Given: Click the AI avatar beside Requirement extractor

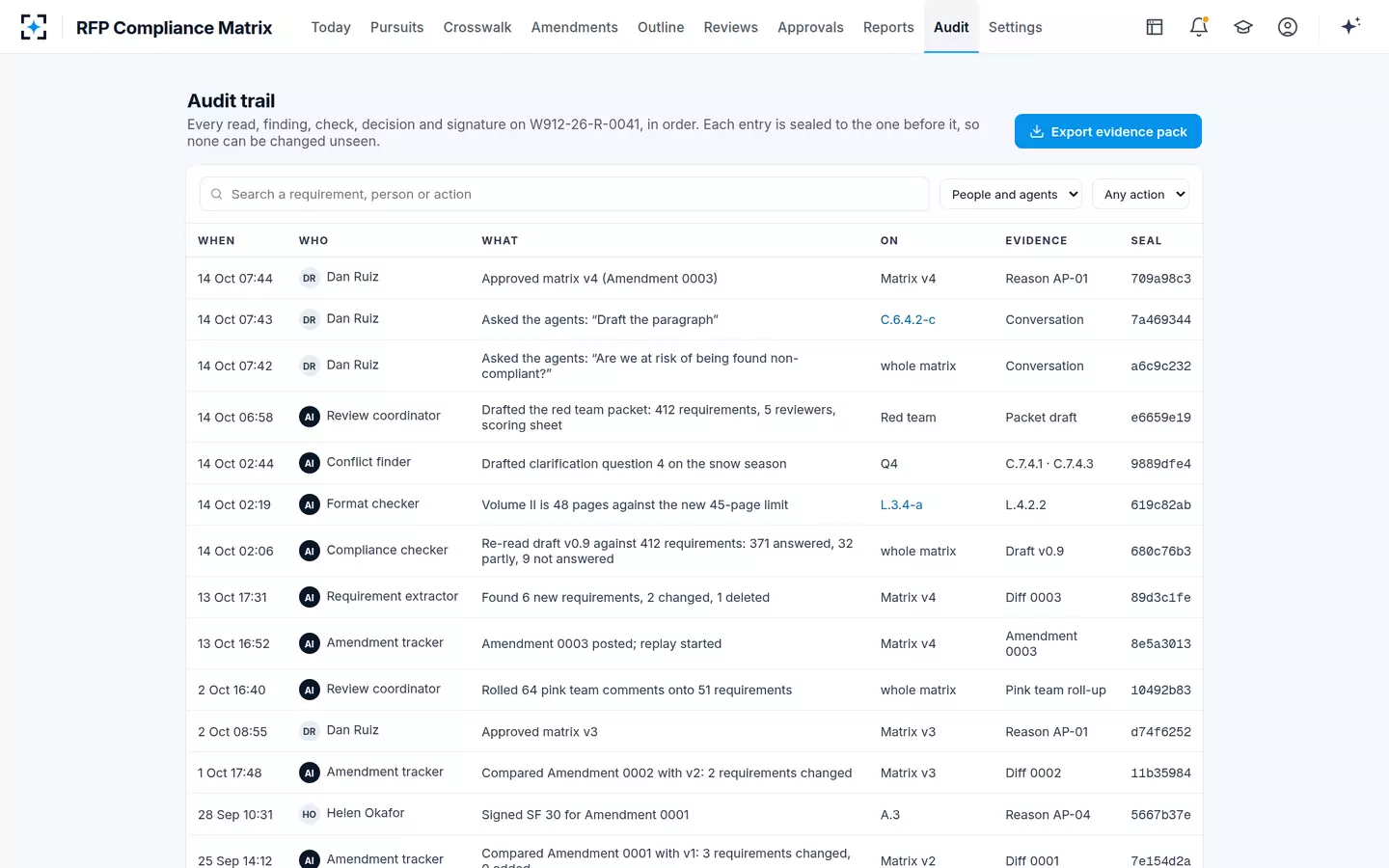Looking at the screenshot, I should pos(310,597).
